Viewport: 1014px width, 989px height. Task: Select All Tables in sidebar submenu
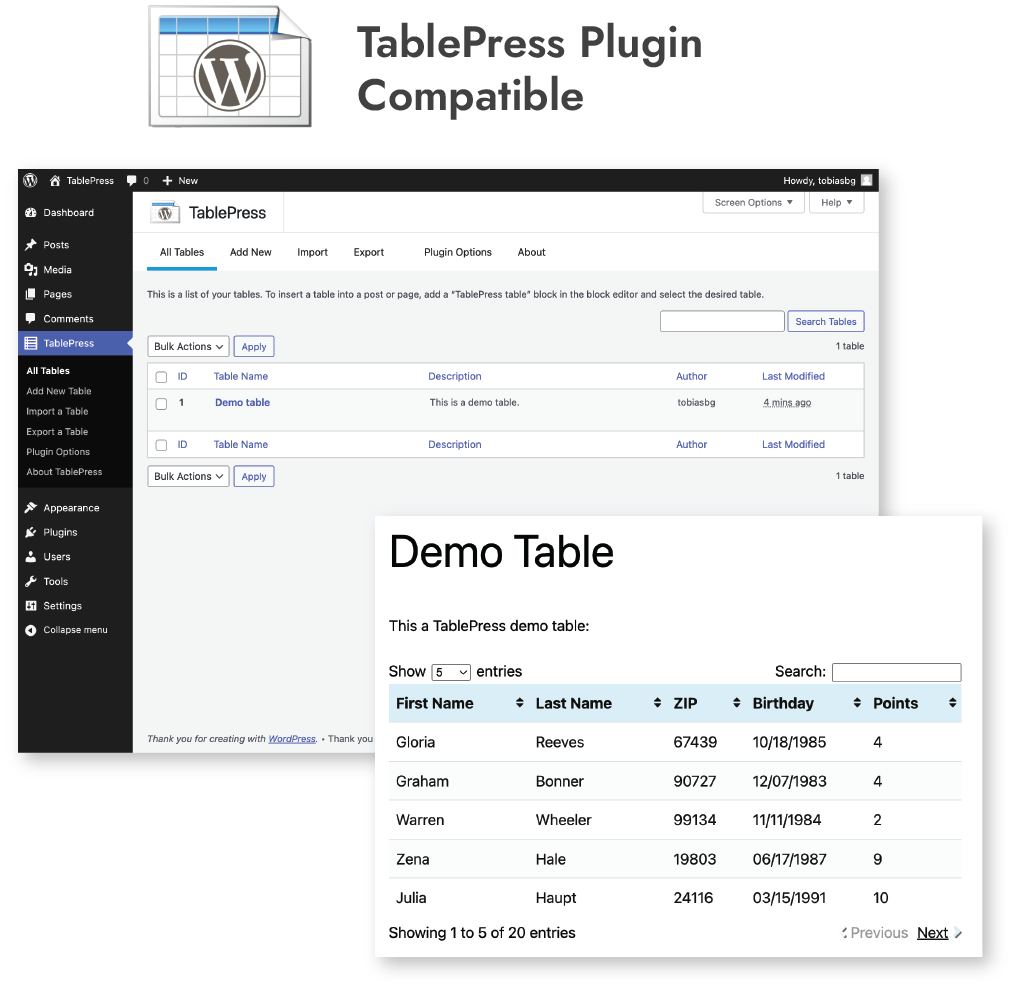[x=48, y=371]
